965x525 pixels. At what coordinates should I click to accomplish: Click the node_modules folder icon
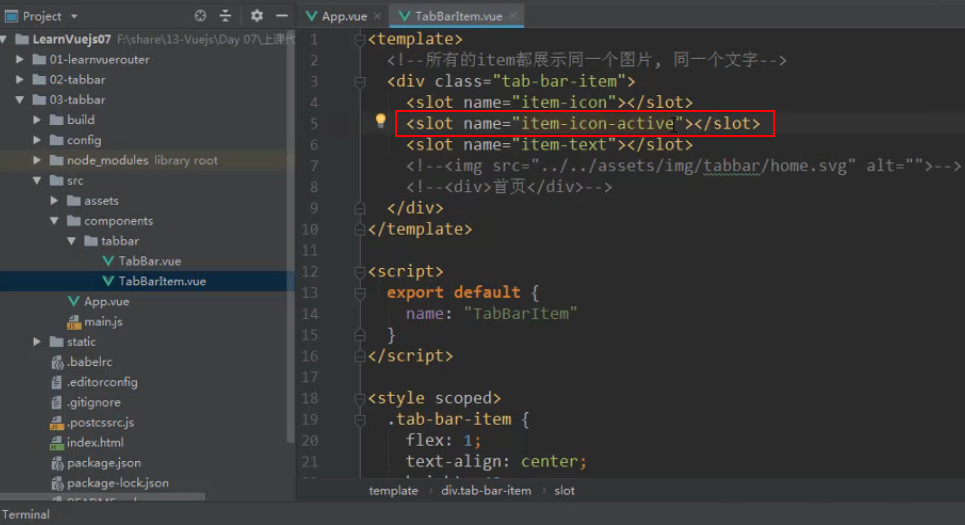tap(57, 160)
